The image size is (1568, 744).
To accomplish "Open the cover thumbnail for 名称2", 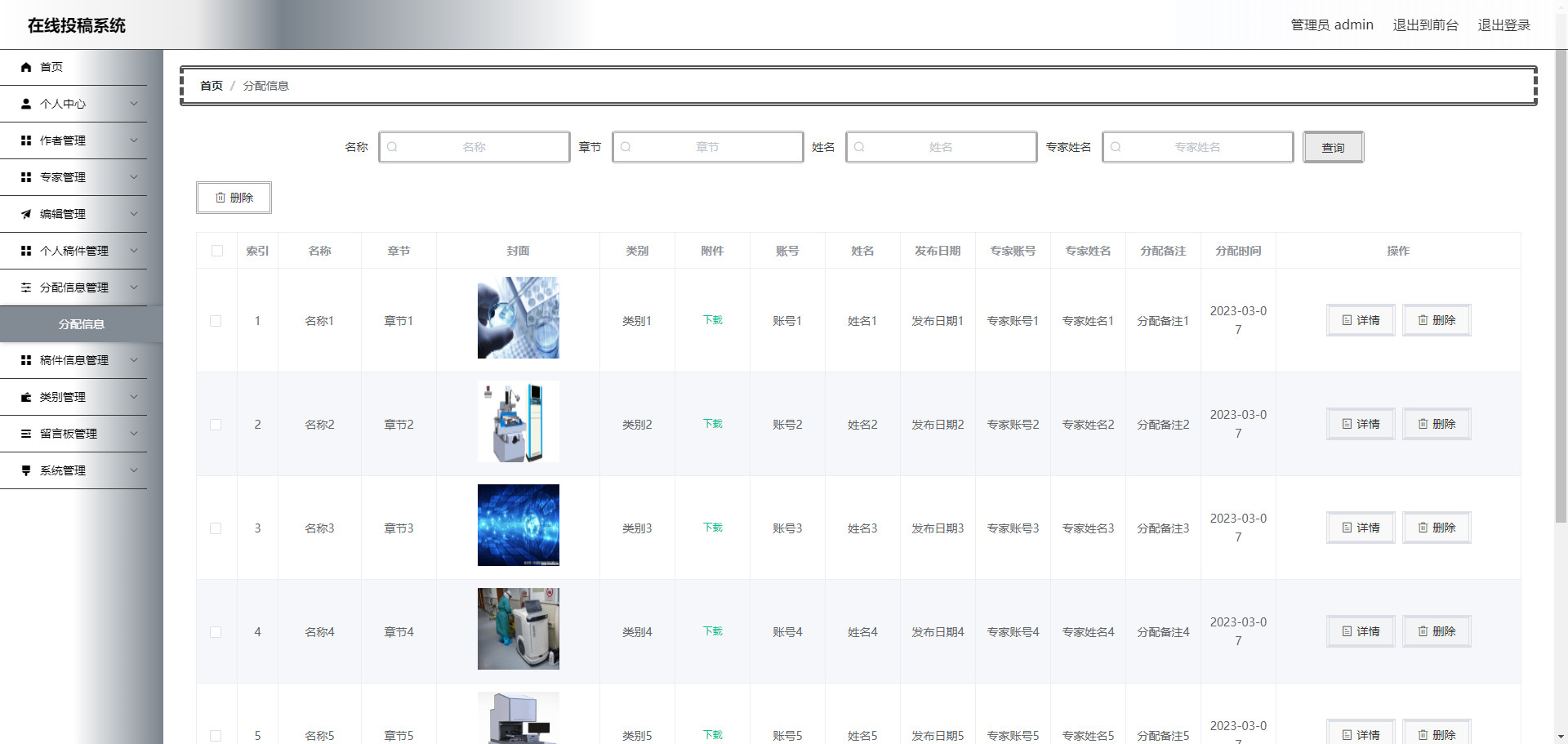I will tap(519, 421).
